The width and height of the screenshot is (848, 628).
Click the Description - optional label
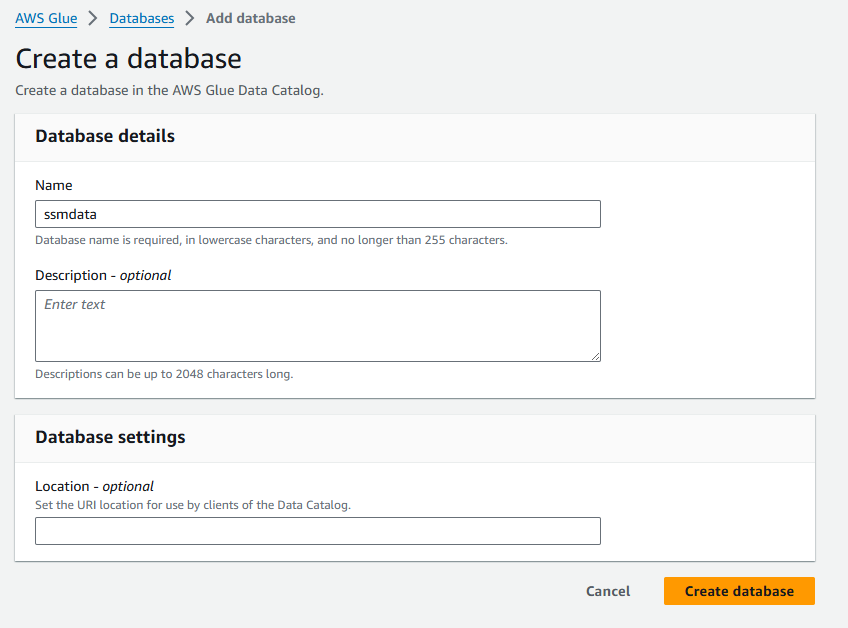pos(103,275)
